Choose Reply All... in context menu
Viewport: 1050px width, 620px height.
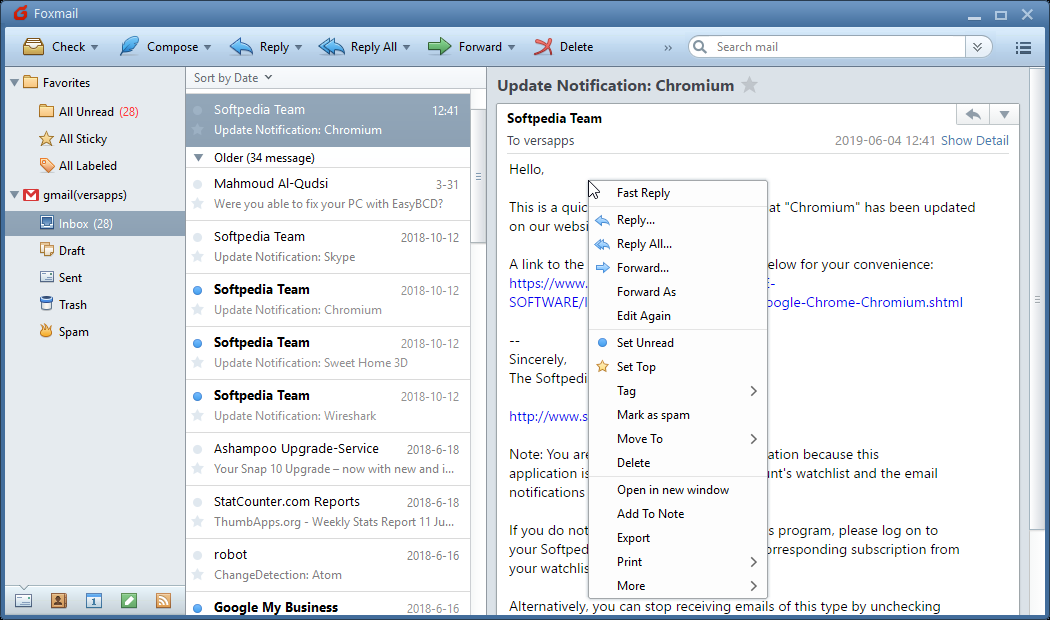pyautogui.click(x=678, y=244)
